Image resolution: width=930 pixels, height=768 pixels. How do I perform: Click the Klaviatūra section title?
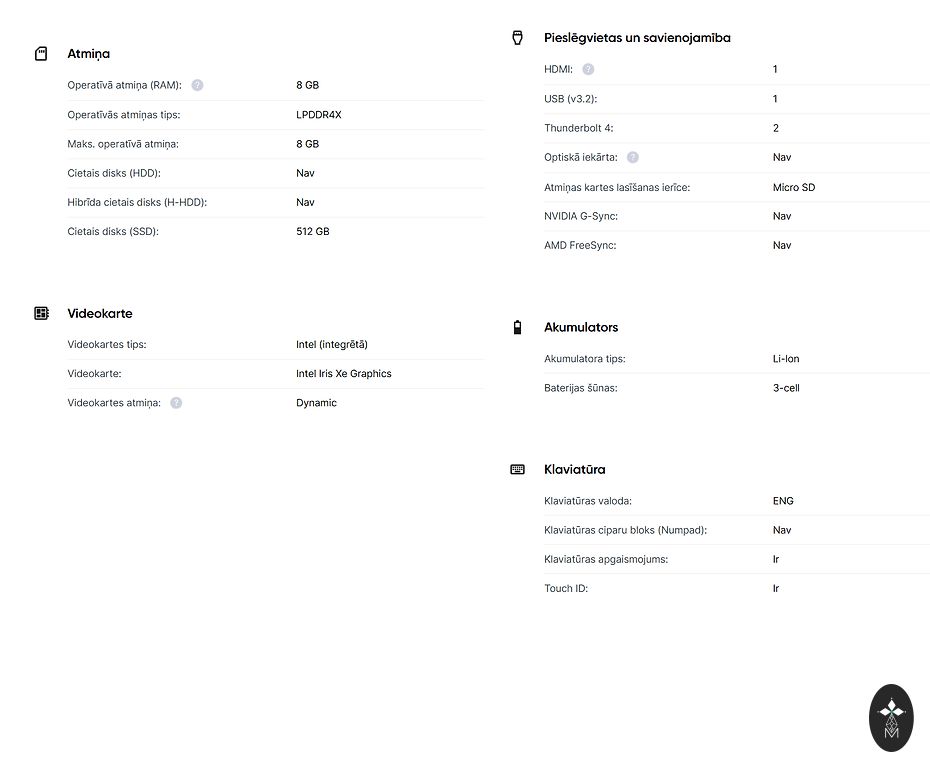pyautogui.click(x=575, y=470)
